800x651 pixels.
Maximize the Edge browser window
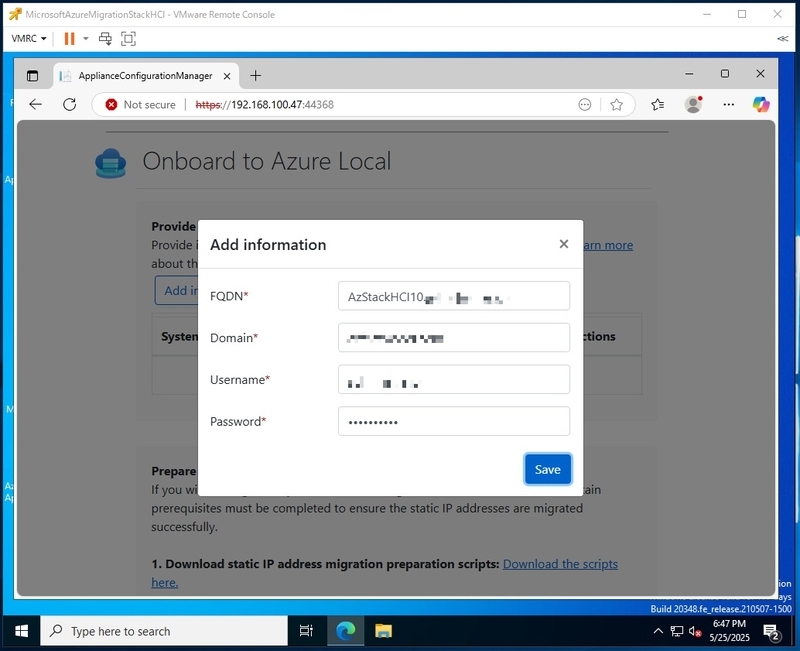(x=724, y=74)
